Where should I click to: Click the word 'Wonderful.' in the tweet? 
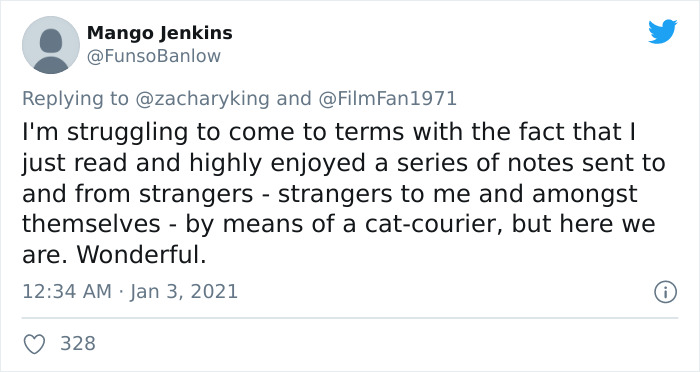141,255
